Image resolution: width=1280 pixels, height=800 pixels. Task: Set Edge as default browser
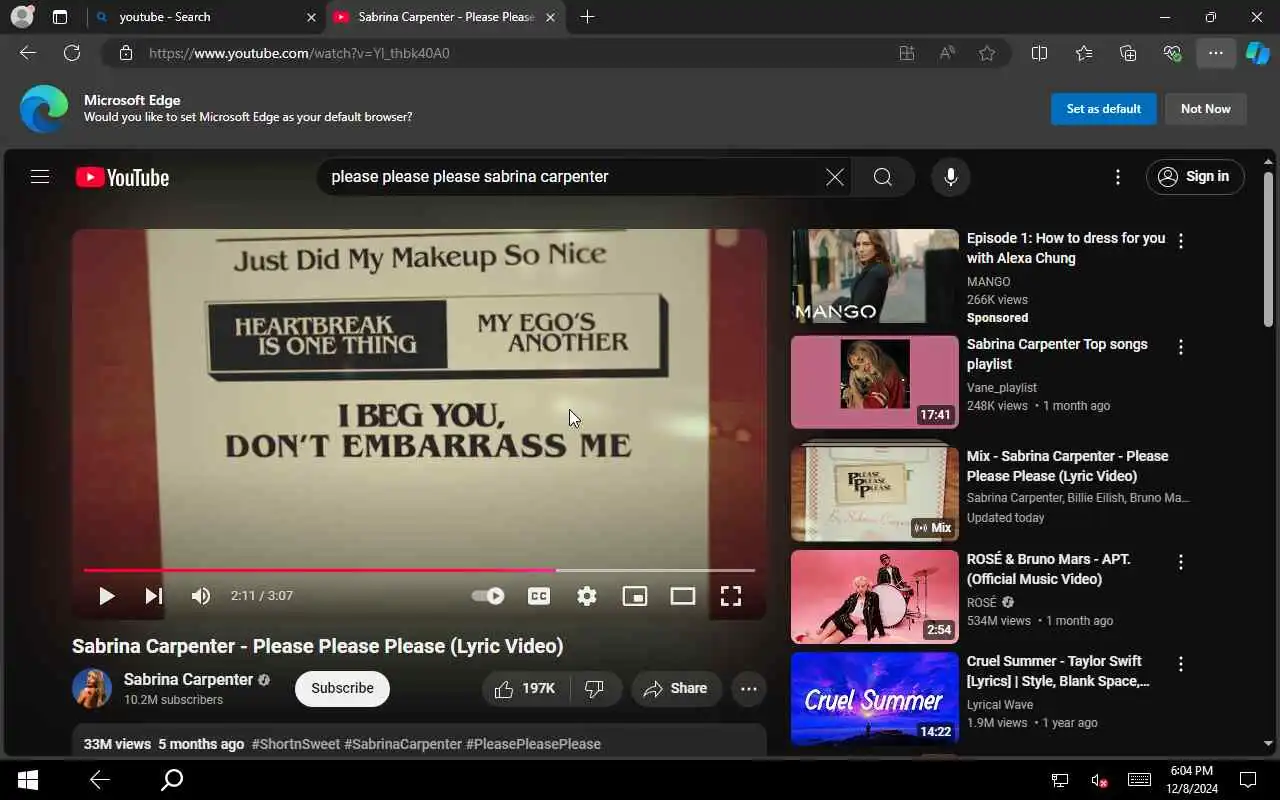click(x=1104, y=109)
